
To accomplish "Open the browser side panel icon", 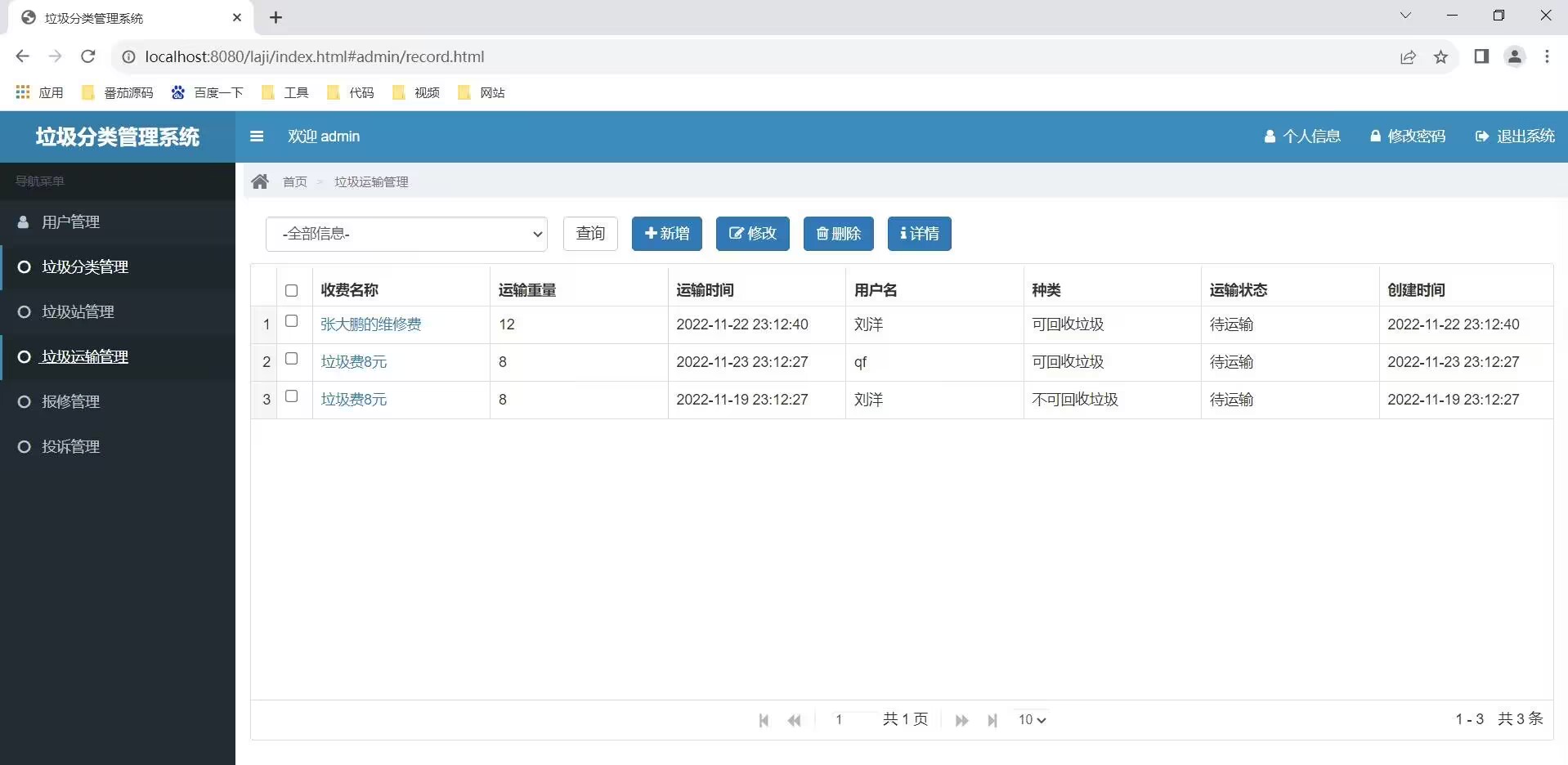I will [1481, 56].
